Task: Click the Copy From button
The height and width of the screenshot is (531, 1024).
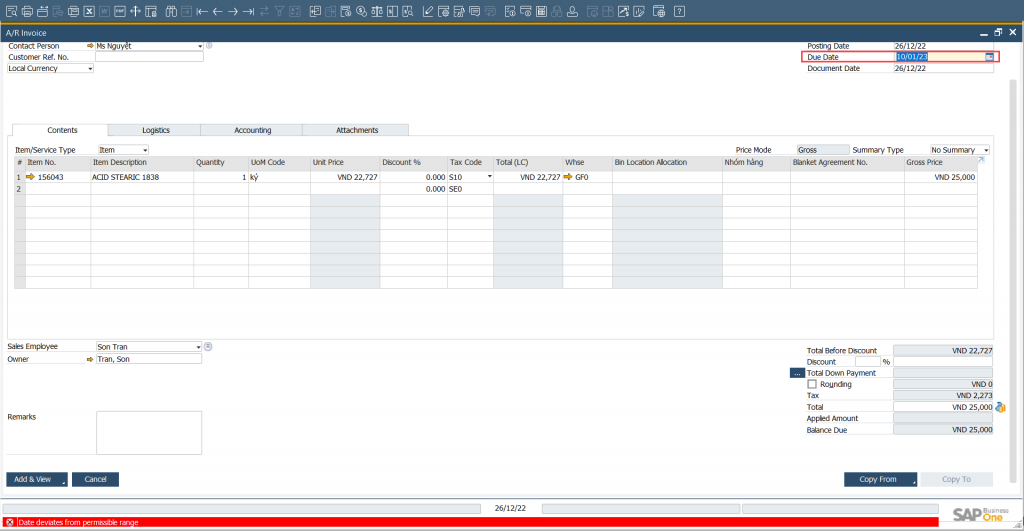Action: click(x=880, y=479)
